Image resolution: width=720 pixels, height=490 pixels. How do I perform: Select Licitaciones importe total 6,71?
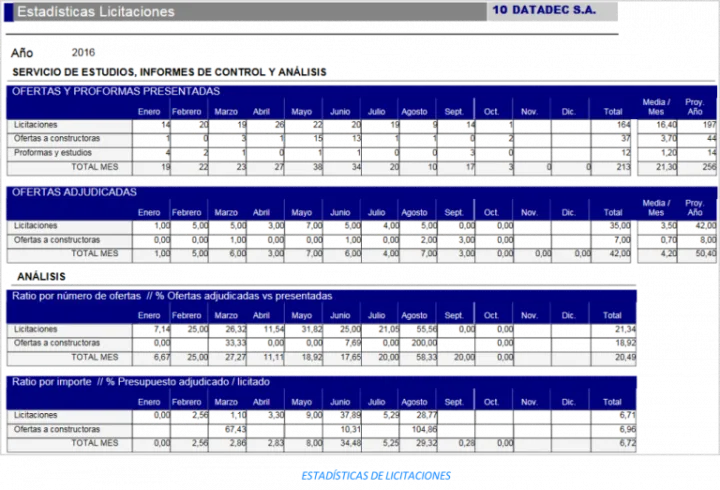pyautogui.click(x=628, y=415)
